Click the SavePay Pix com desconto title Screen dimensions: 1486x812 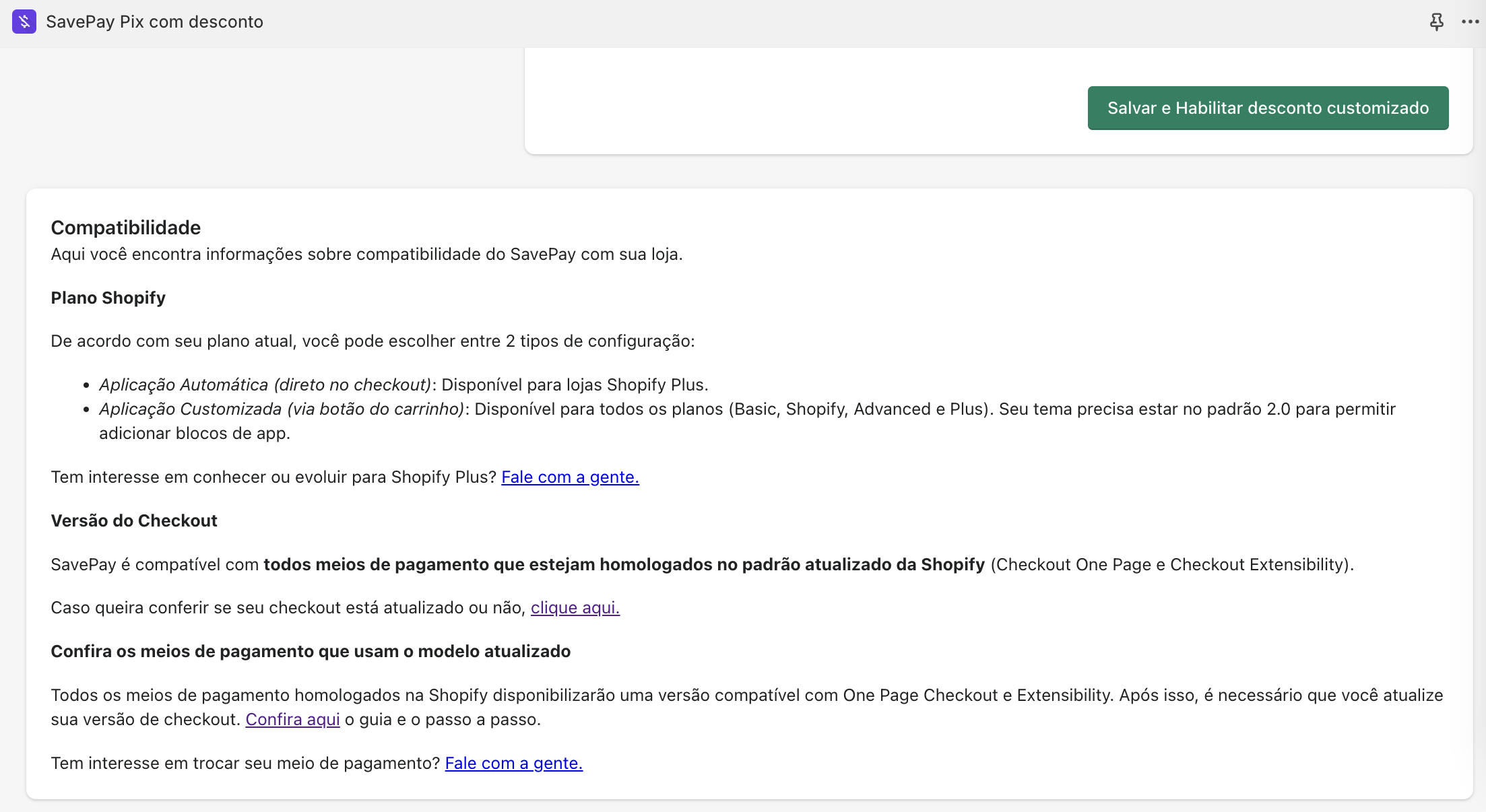point(154,22)
